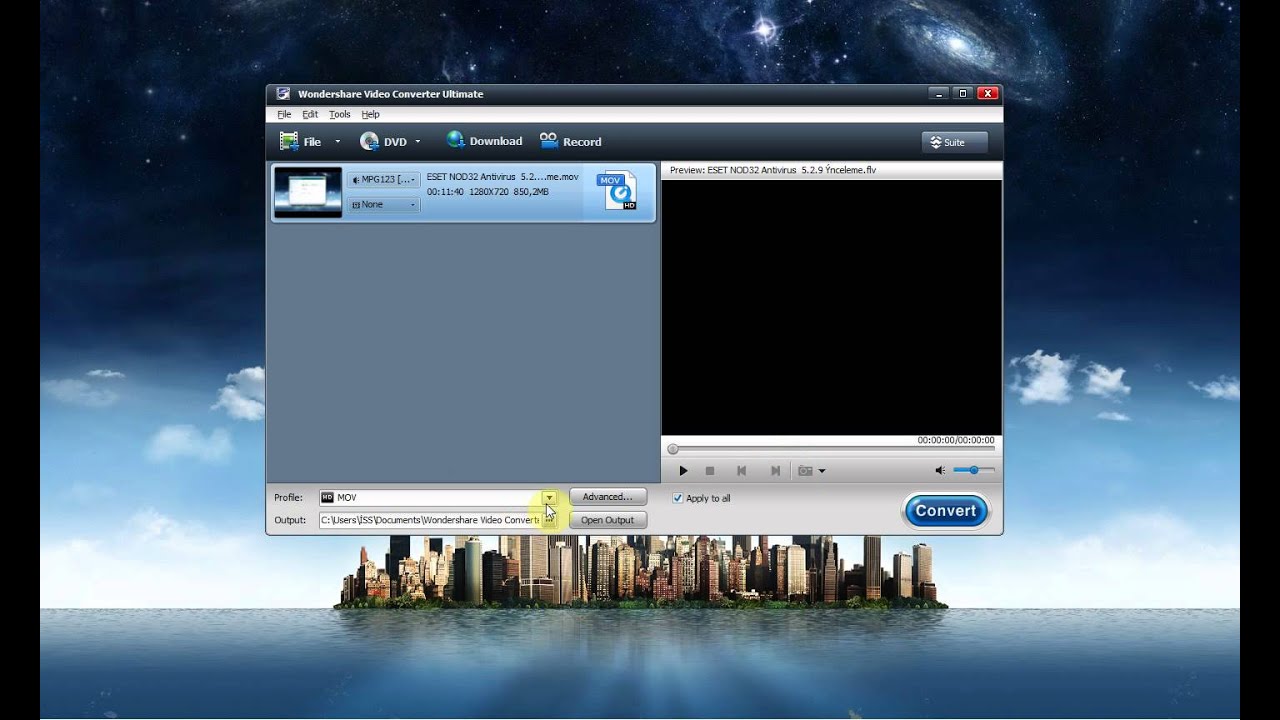Expand the DVD dropdown arrow

click(417, 141)
